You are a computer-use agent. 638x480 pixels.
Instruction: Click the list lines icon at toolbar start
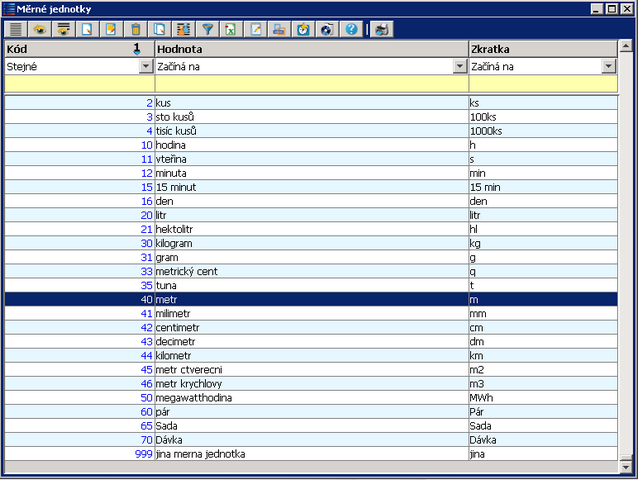coord(15,29)
